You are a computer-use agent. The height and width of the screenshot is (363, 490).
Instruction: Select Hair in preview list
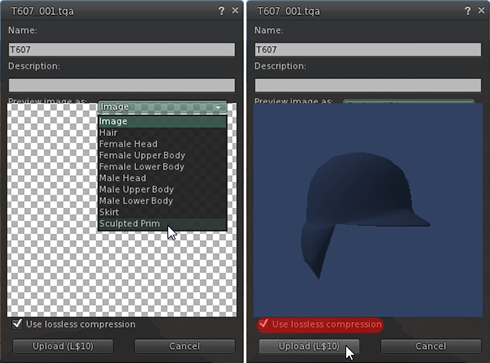click(x=162, y=133)
